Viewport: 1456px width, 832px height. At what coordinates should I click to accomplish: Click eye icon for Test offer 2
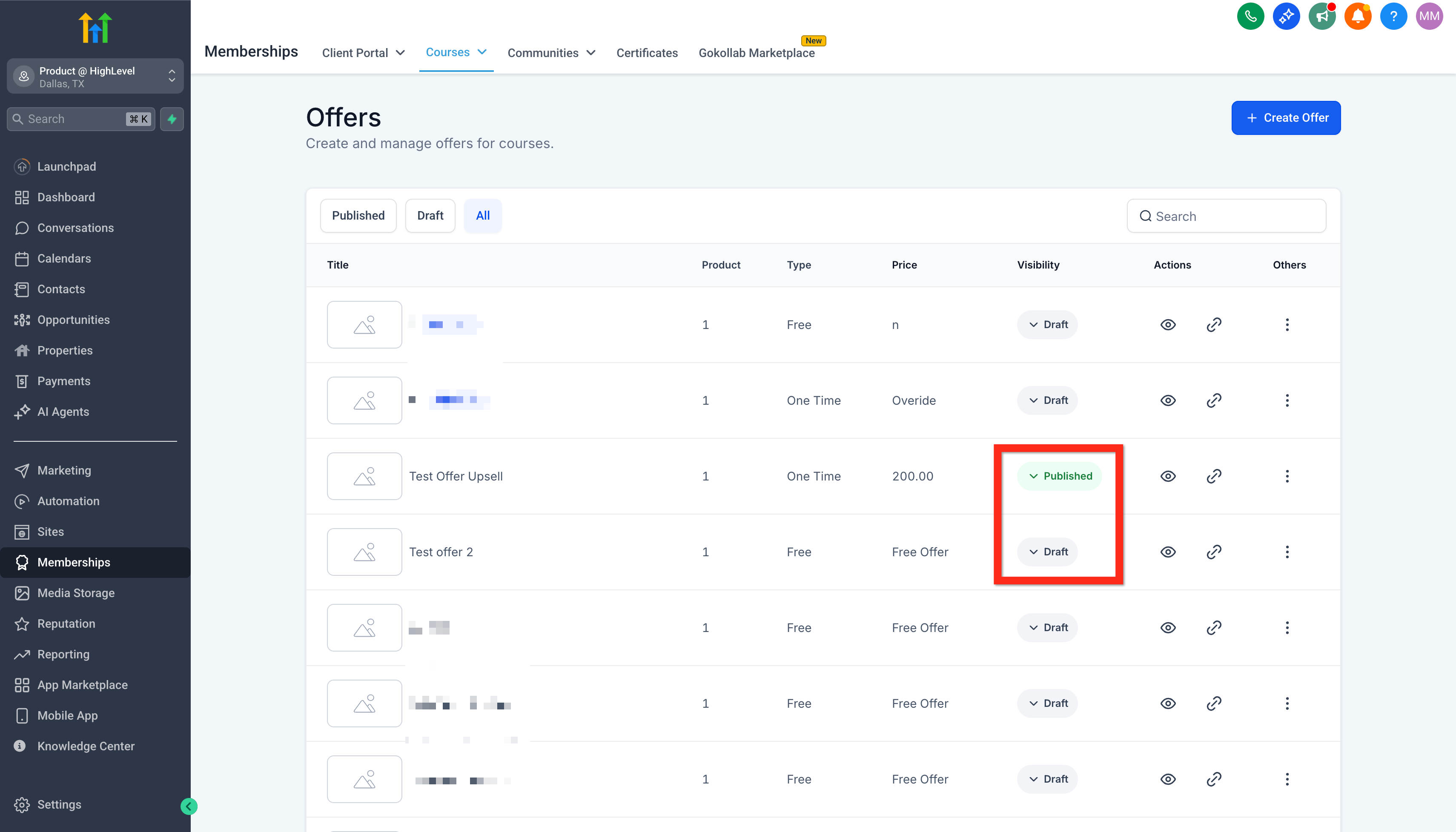pyautogui.click(x=1168, y=552)
